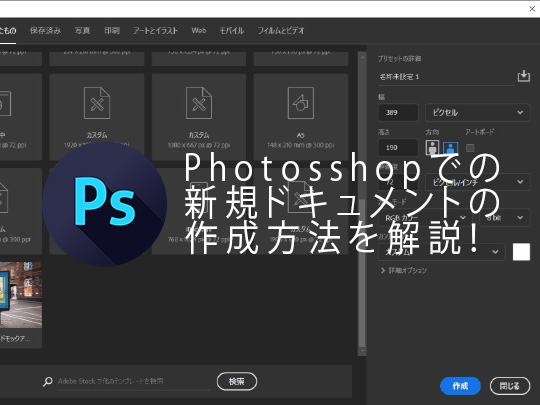Open the モバイル tab
Screen dimensions: 540x405
tap(232, 31)
